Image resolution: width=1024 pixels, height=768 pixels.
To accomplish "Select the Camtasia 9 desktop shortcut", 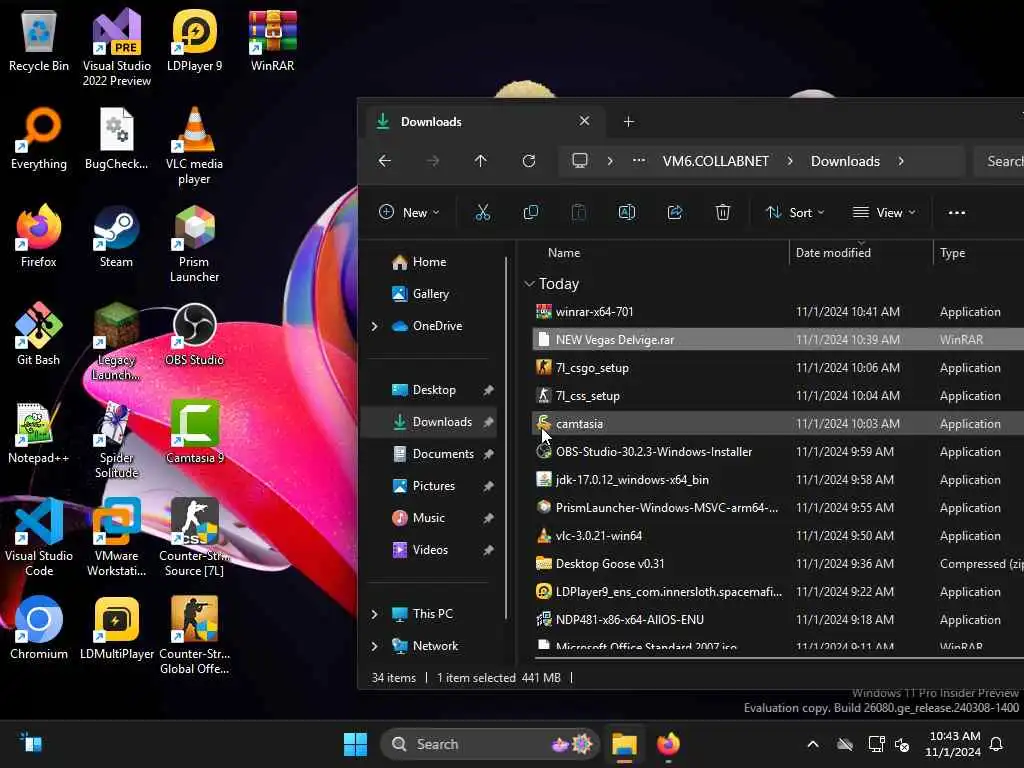I will pyautogui.click(x=195, y=432).
